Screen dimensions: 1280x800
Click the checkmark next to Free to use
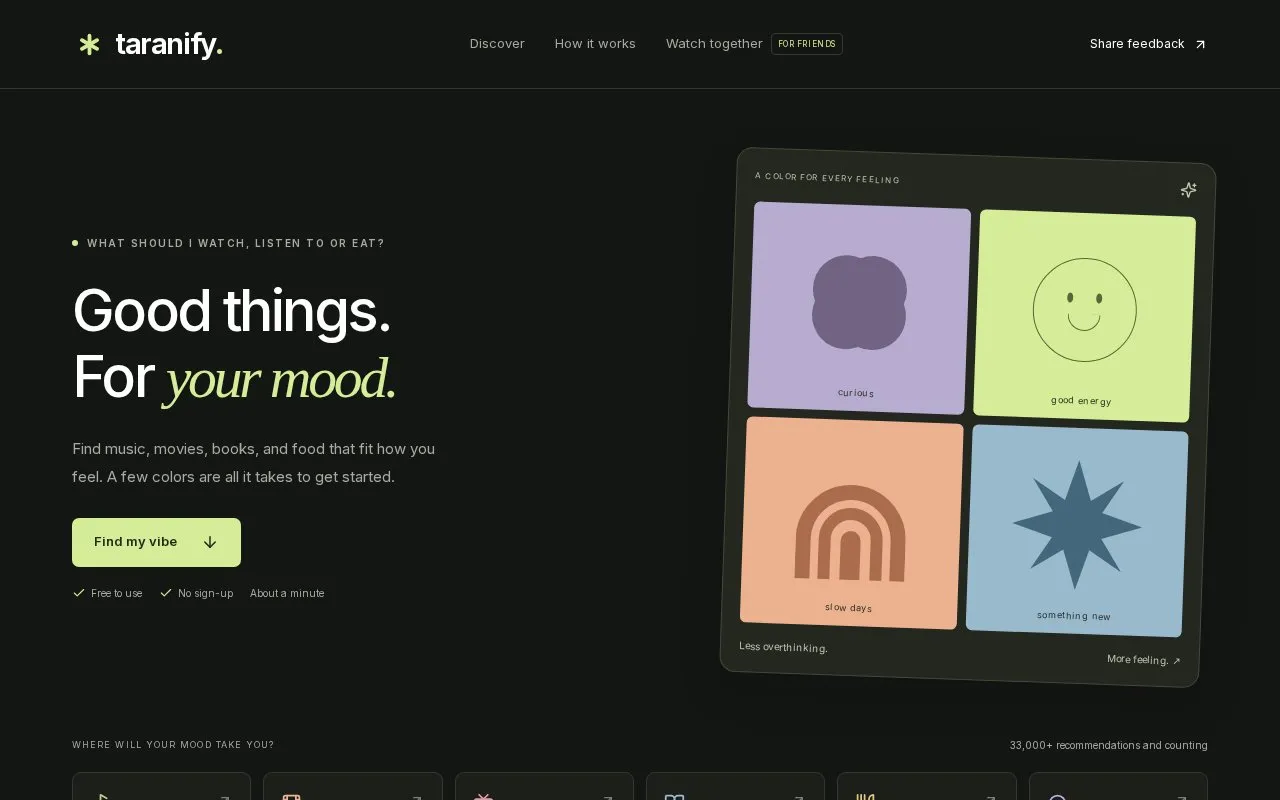point(79,593)
